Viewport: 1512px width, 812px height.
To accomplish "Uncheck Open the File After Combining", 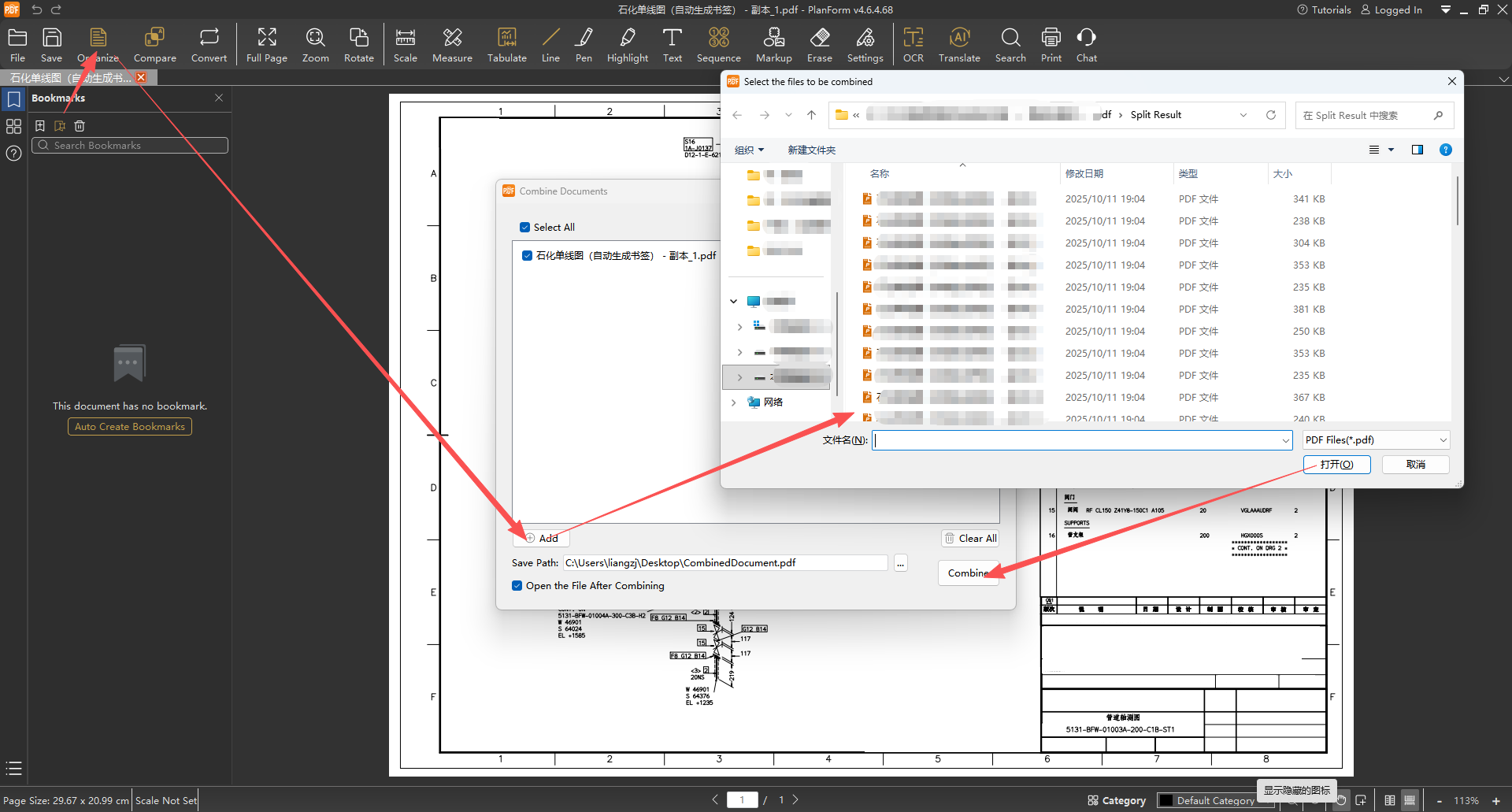I will click(517, 586).
